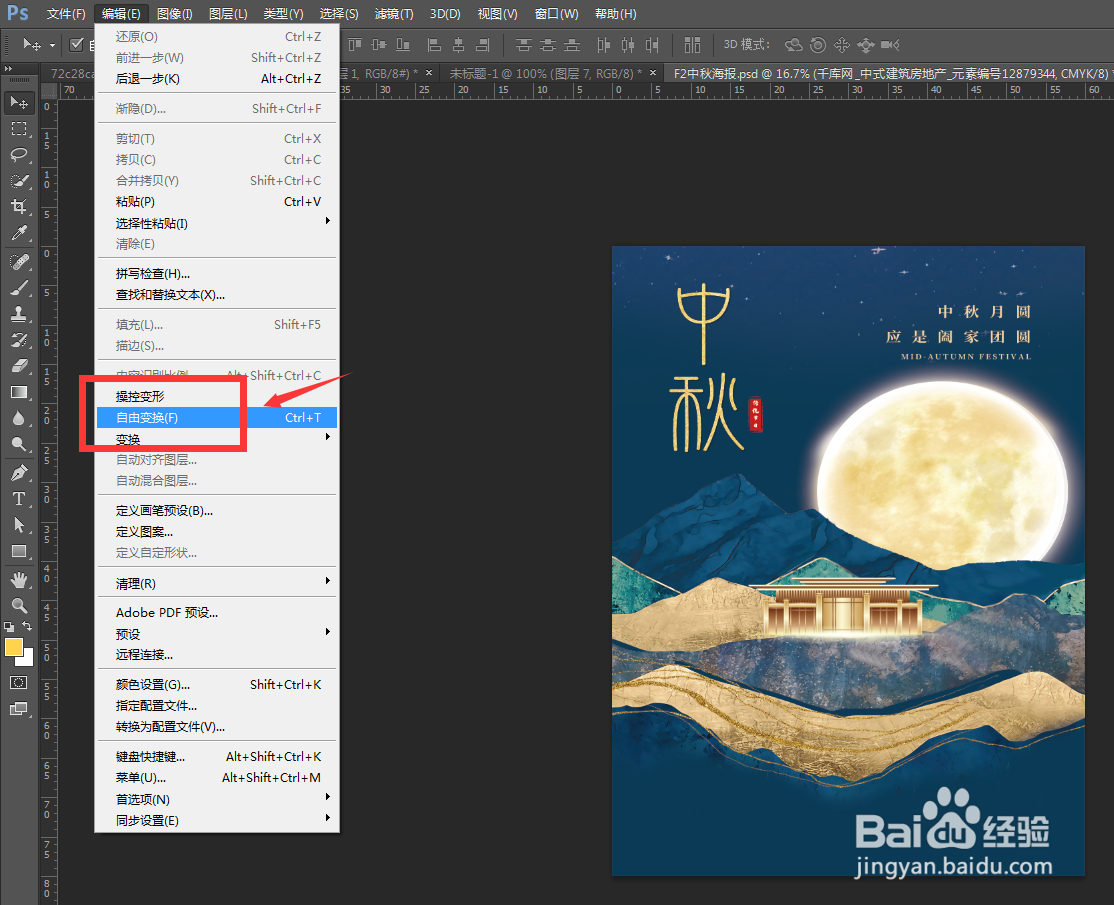The width and height of the screenshot is (1114, 905).
Task: Open 拼写检查(H)... menu entry
Action: point(217,273)
